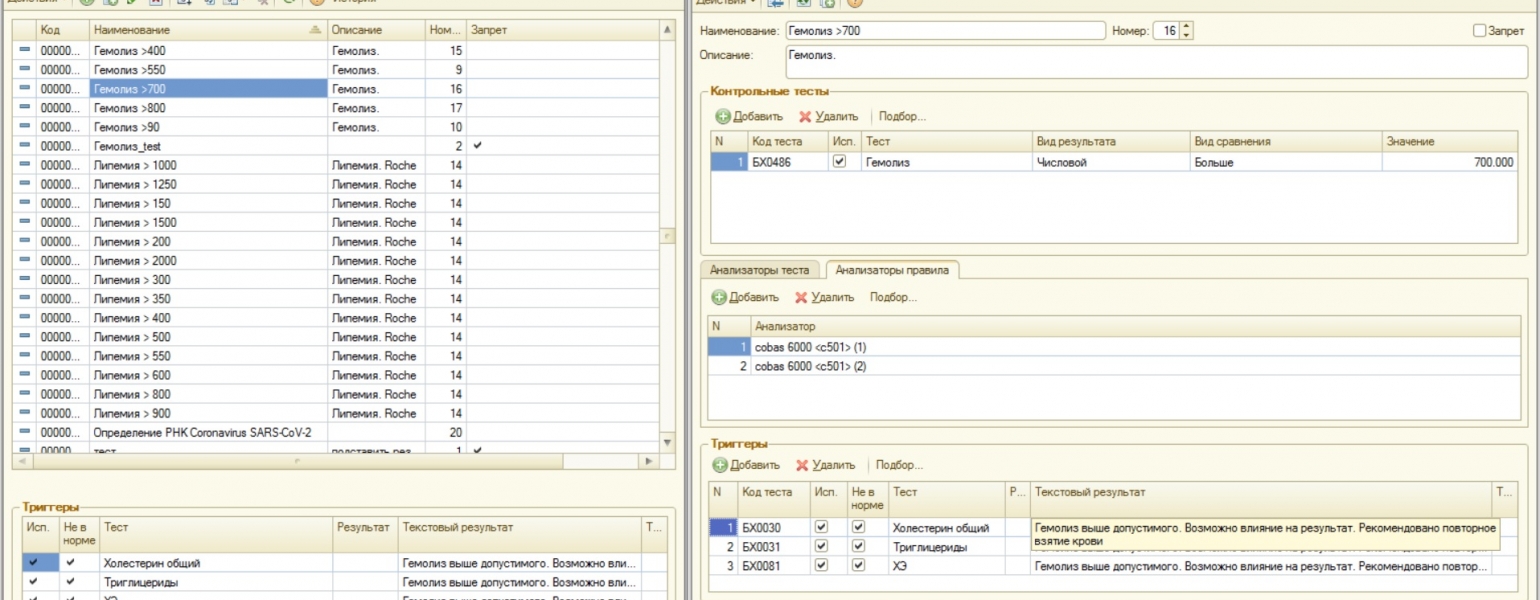Click Добавить above the Анализатор list

pos(745,298)
